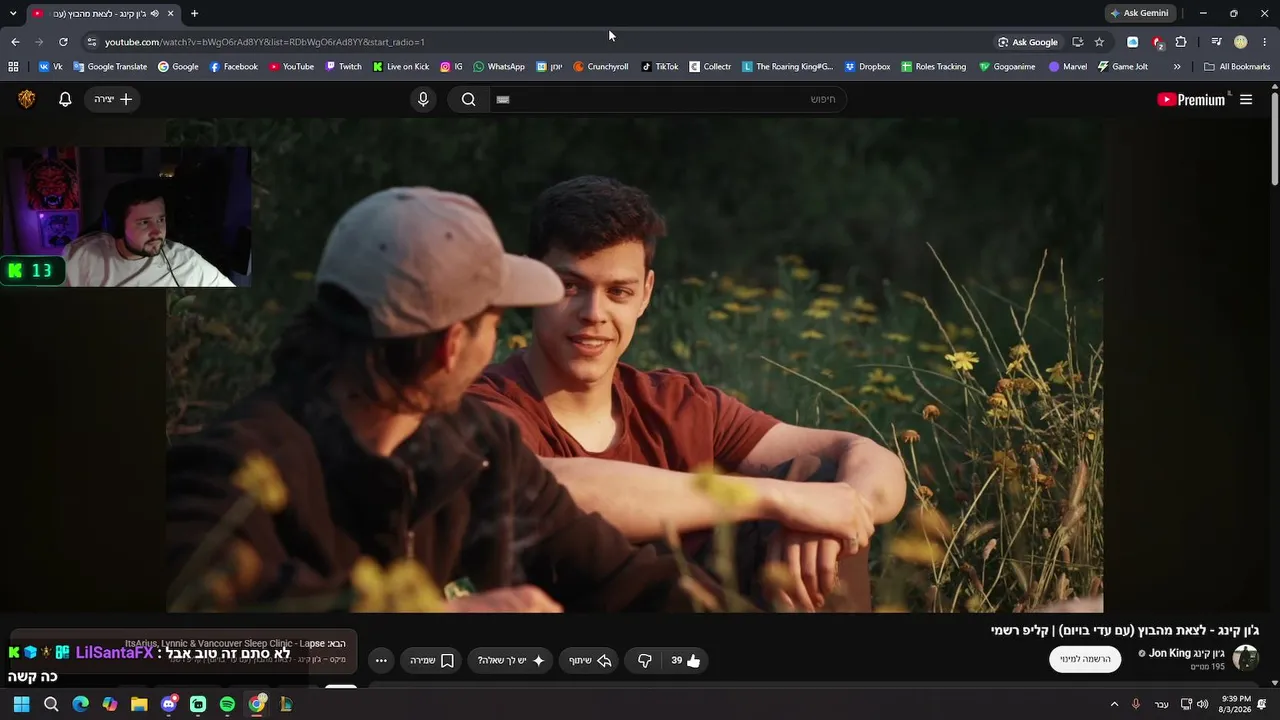1280x720 pixels.
Task: Focus the YouTube search field (חיפוש)
Action: click(x=667, y=99)
